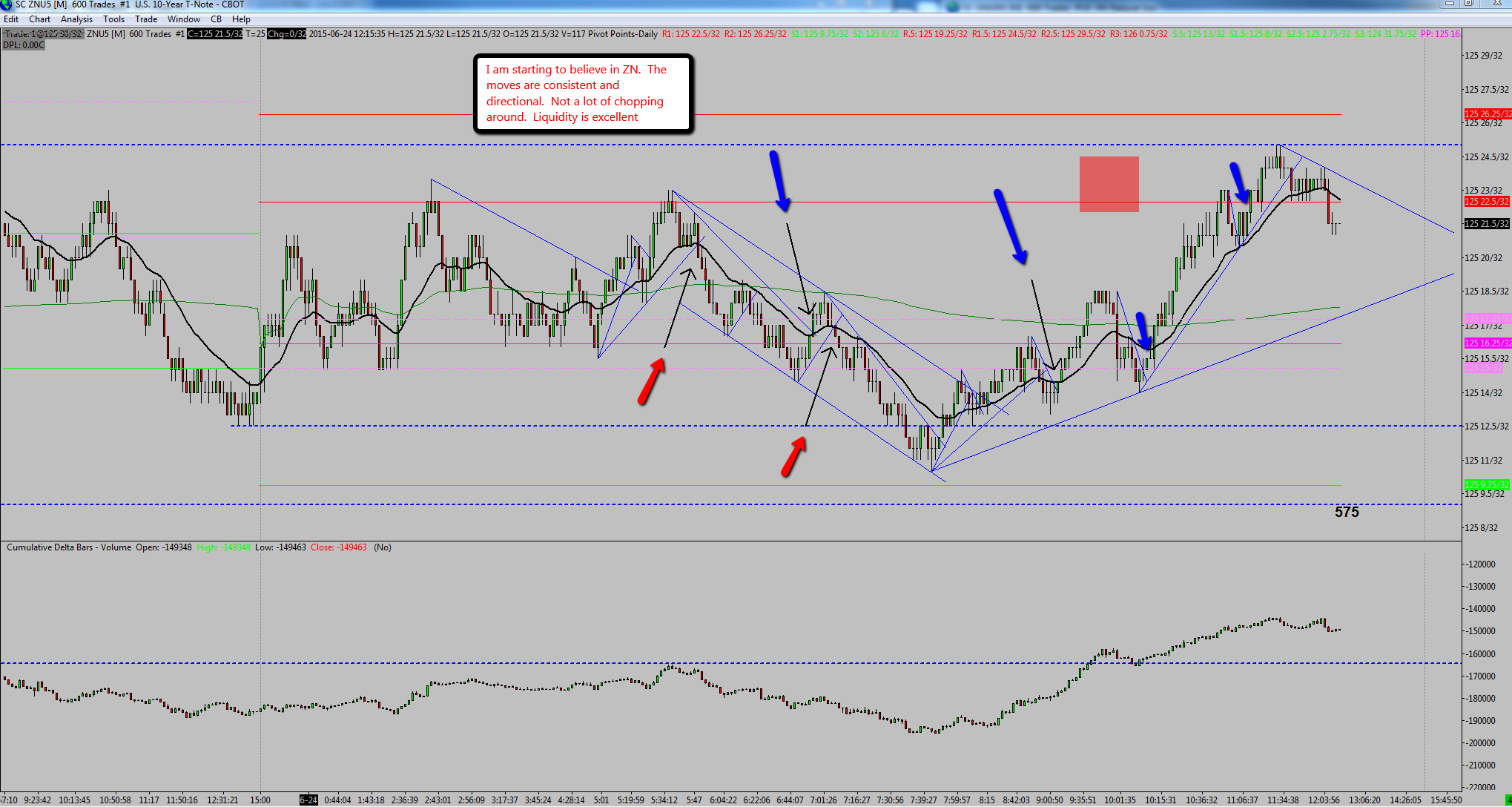Click the '125 11/32' price scale label
Image resolution: width=1512 pixels, height=807 pixels.
tap(1484, 461)
